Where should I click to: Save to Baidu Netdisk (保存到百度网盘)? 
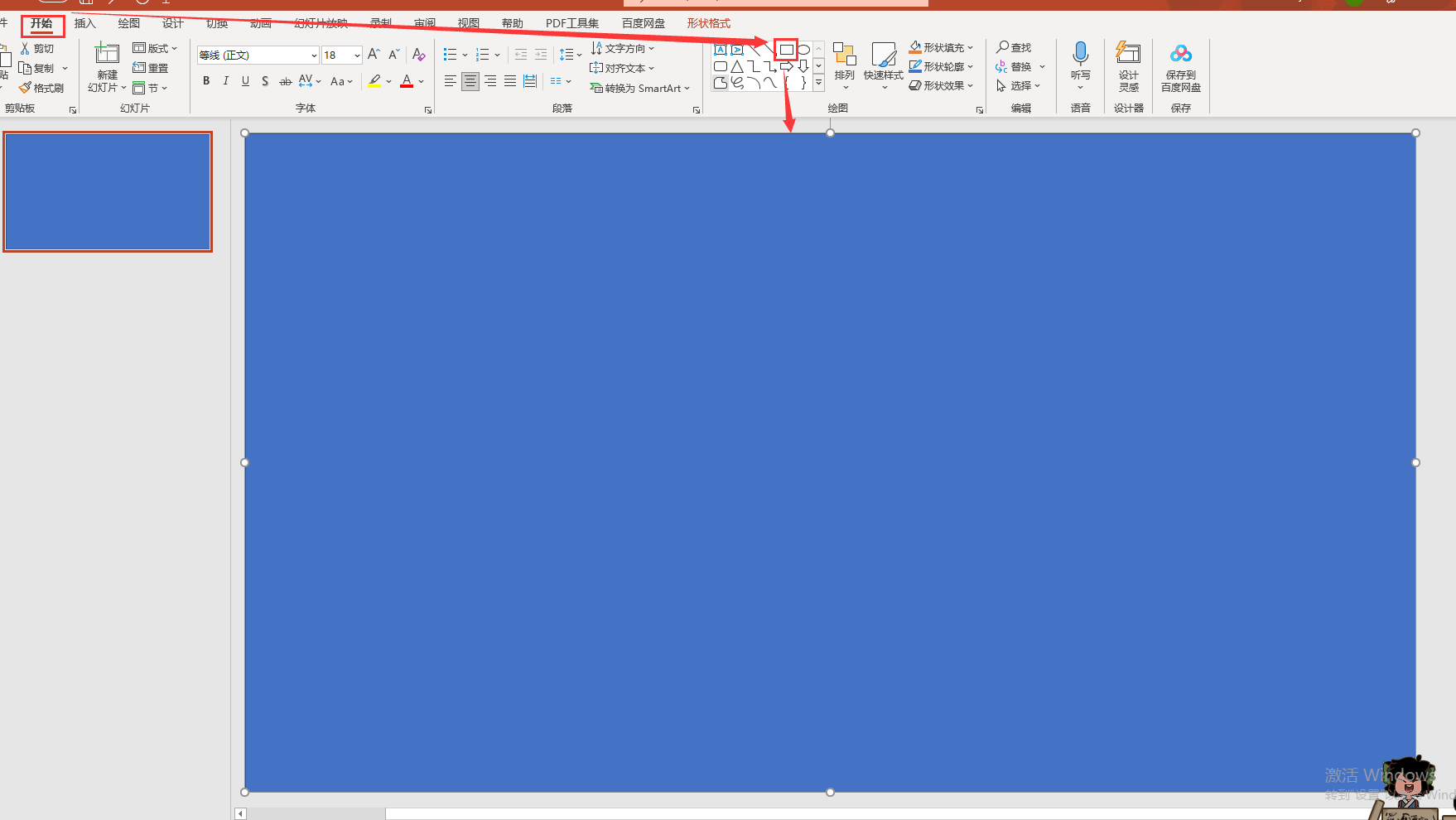tap(1180, 68)
